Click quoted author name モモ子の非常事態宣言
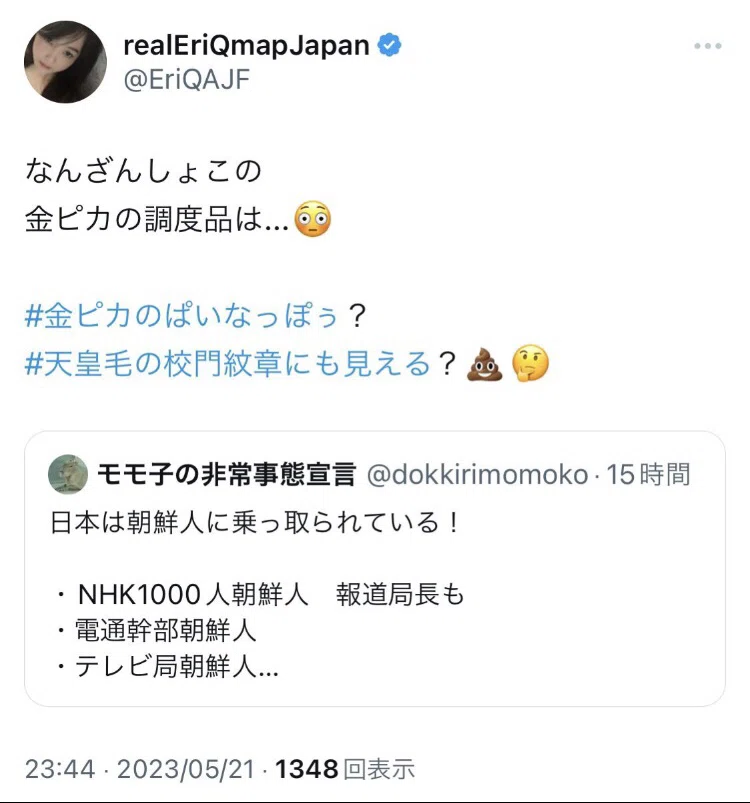Screen dimensions: 750x803 coord(226,474)
